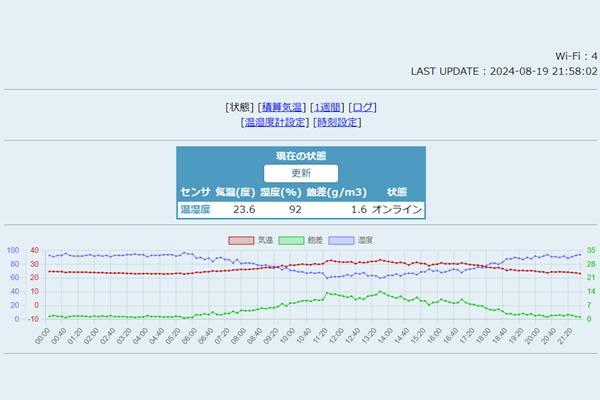Click the 23.6 temperature value

tap(244, 210)
